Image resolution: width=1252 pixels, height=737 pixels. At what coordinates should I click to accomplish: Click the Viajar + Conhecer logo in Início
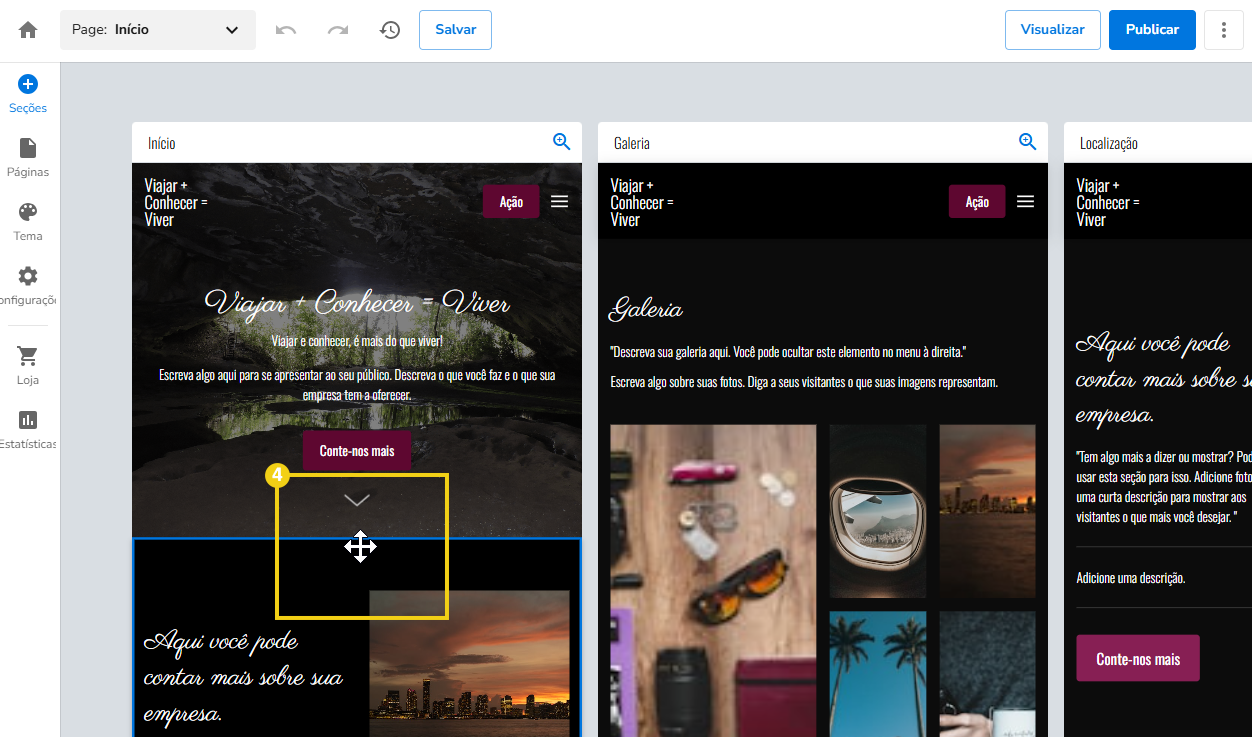[x=176, y=202]
